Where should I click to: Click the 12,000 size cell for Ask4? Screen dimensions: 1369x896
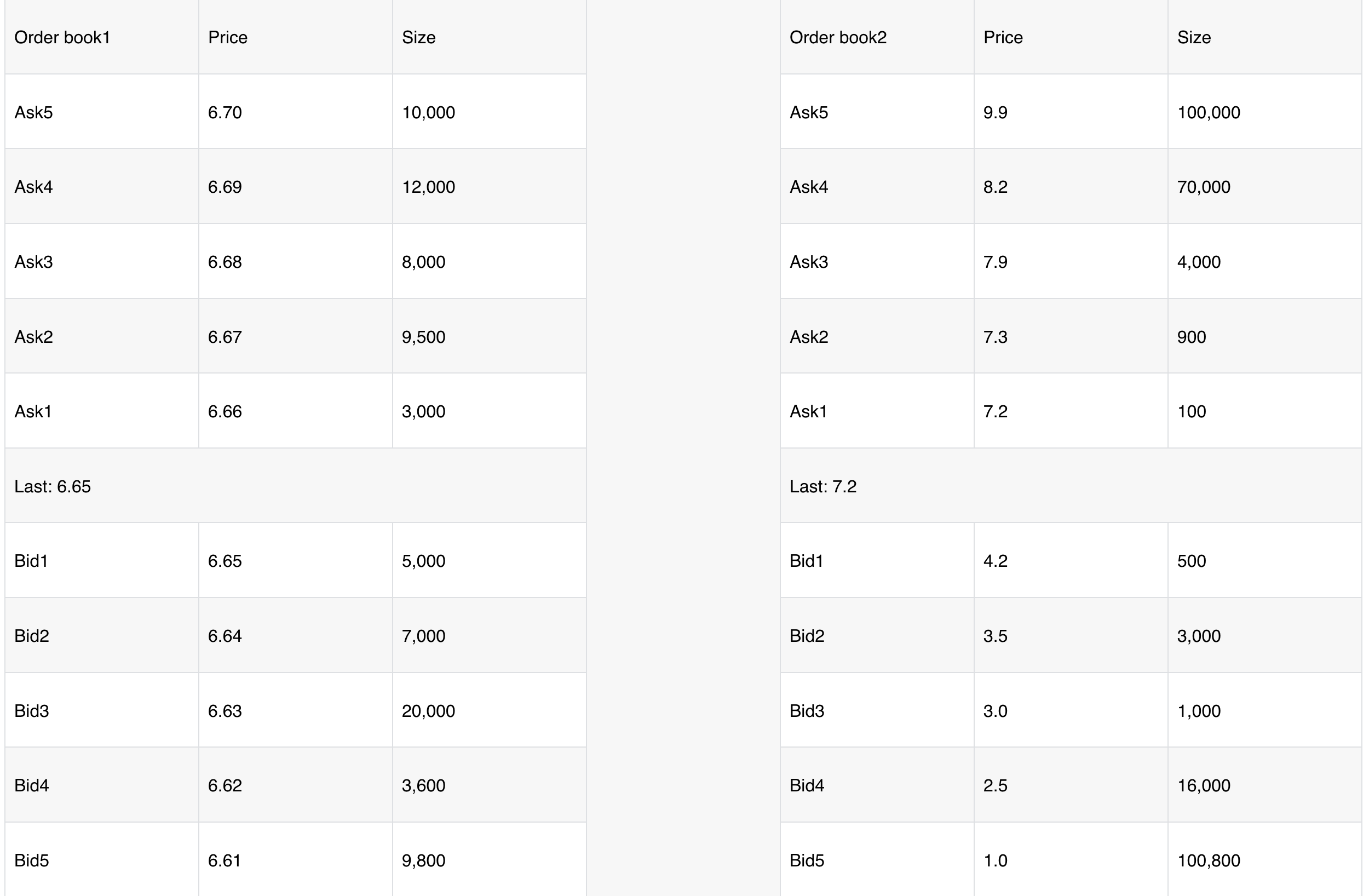pyautogui.click(x=490, y=186)
